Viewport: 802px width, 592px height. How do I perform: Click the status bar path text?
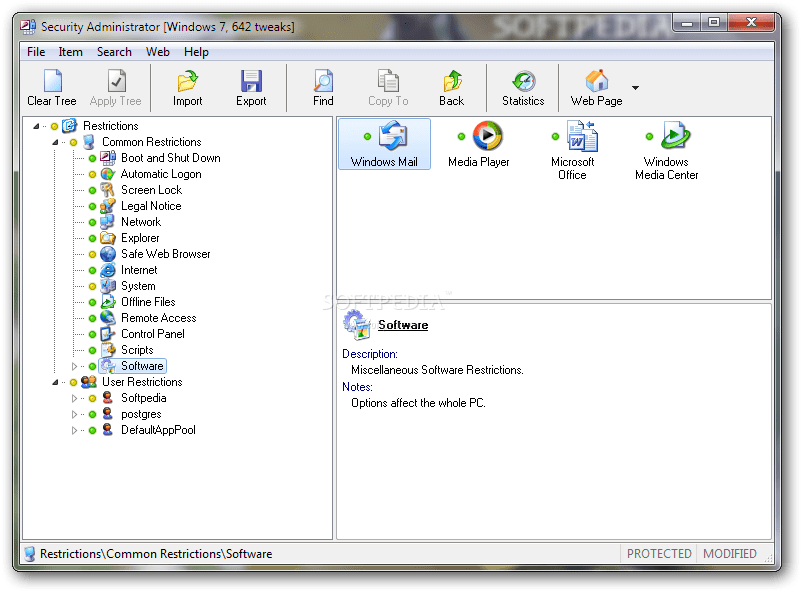pos(156,554)
